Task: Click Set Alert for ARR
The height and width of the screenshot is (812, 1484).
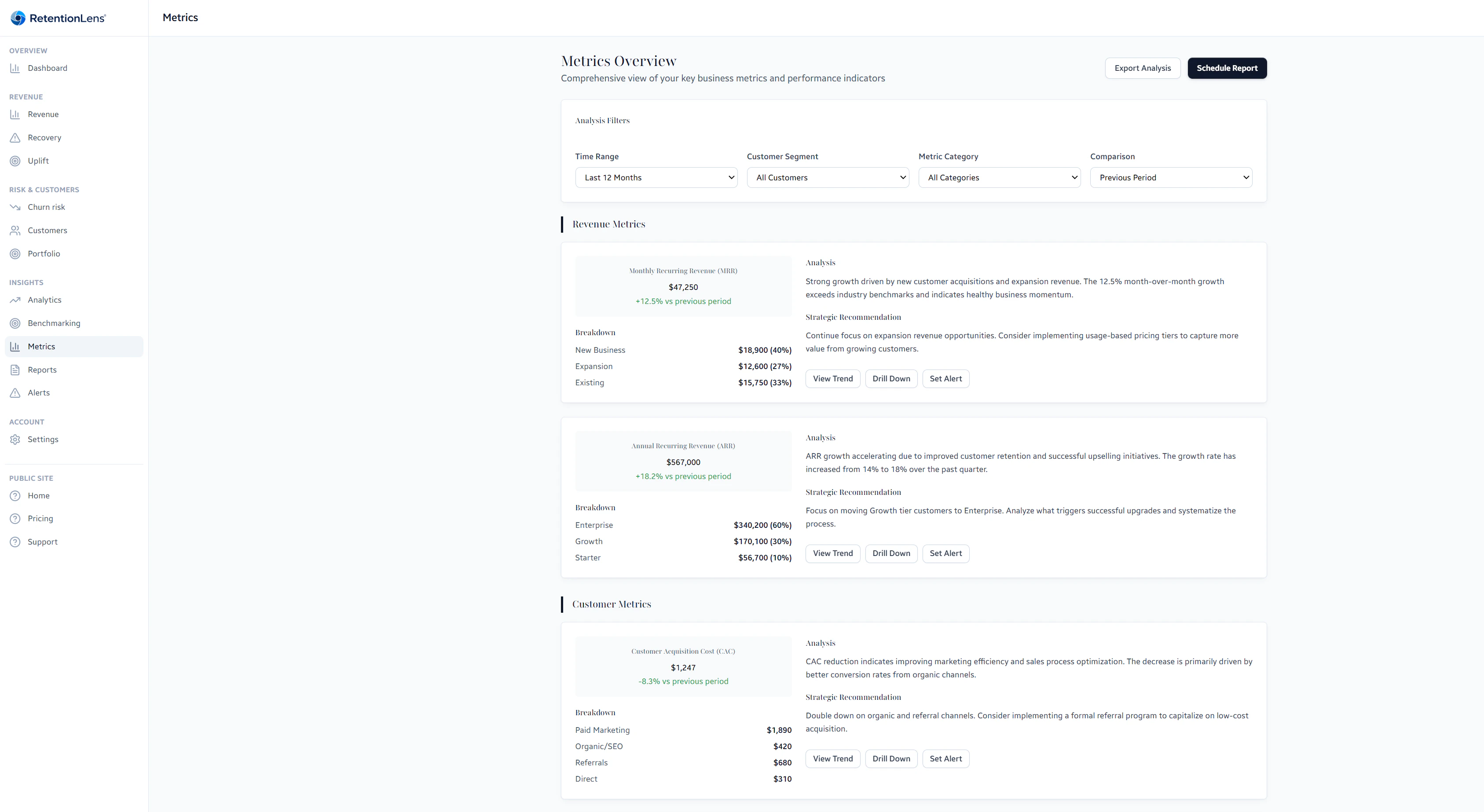Action: click(945, 553)
